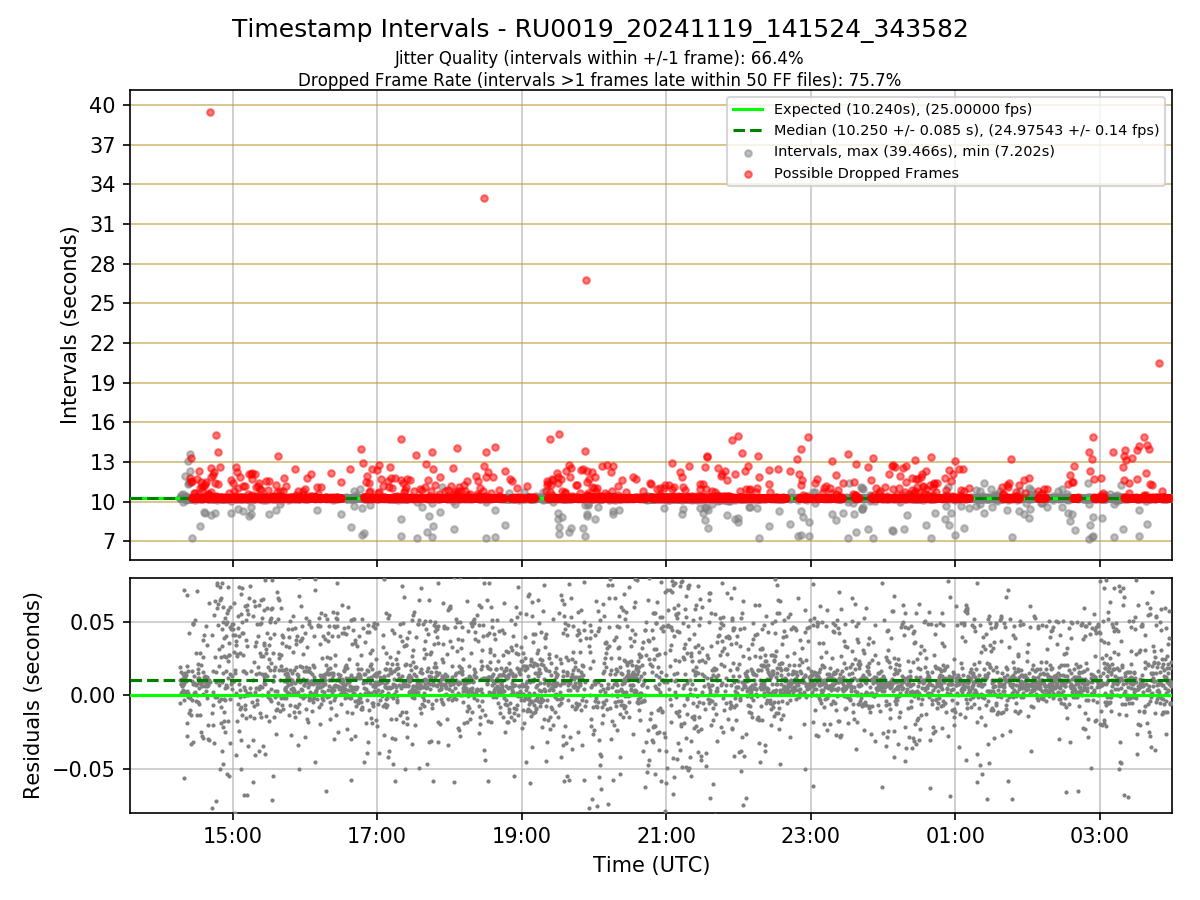The image size is (1200, 900).
Task: Click the 34 y-axis tick label
Action: 105,184
